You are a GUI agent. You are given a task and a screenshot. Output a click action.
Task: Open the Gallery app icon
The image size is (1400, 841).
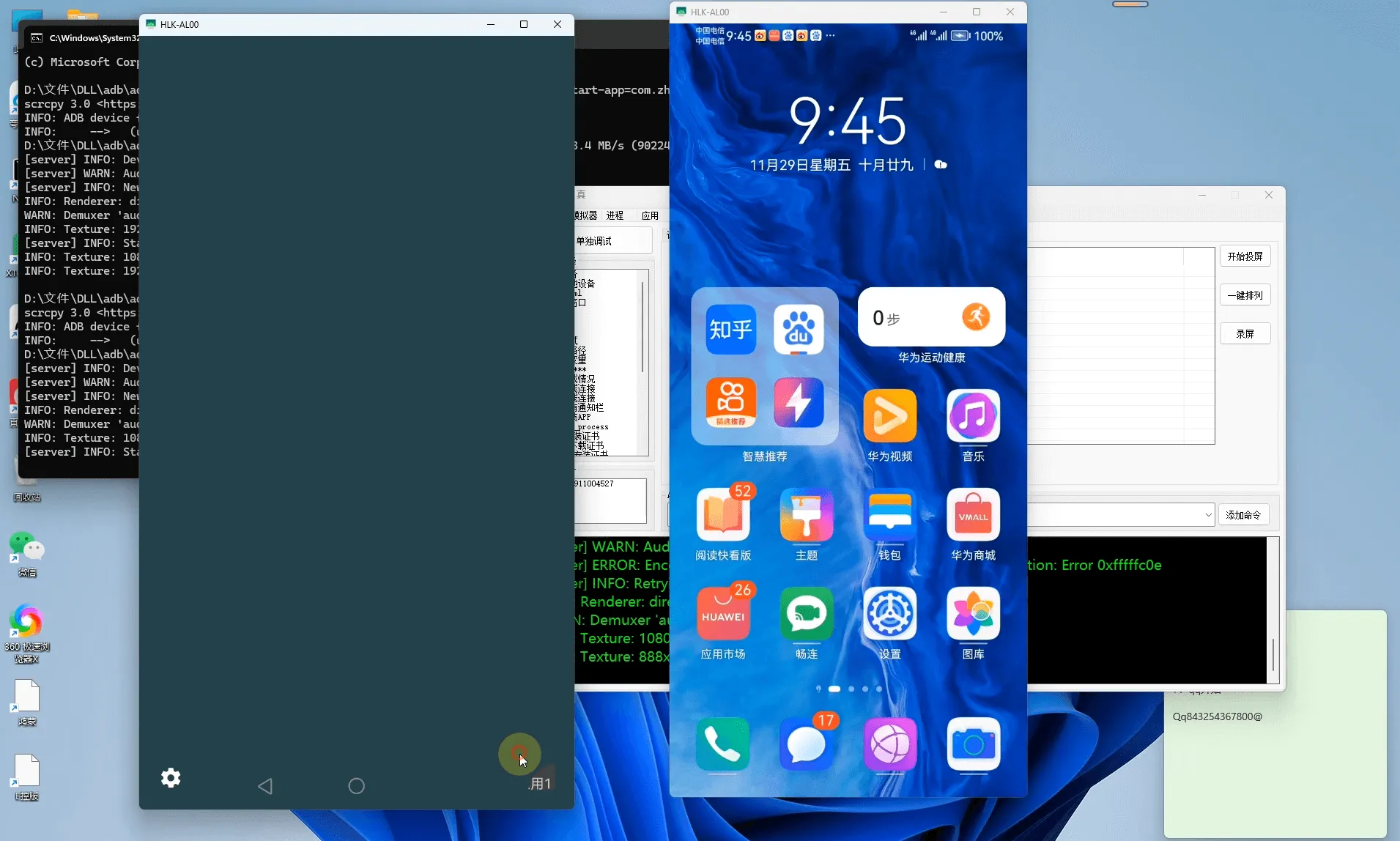973,614
